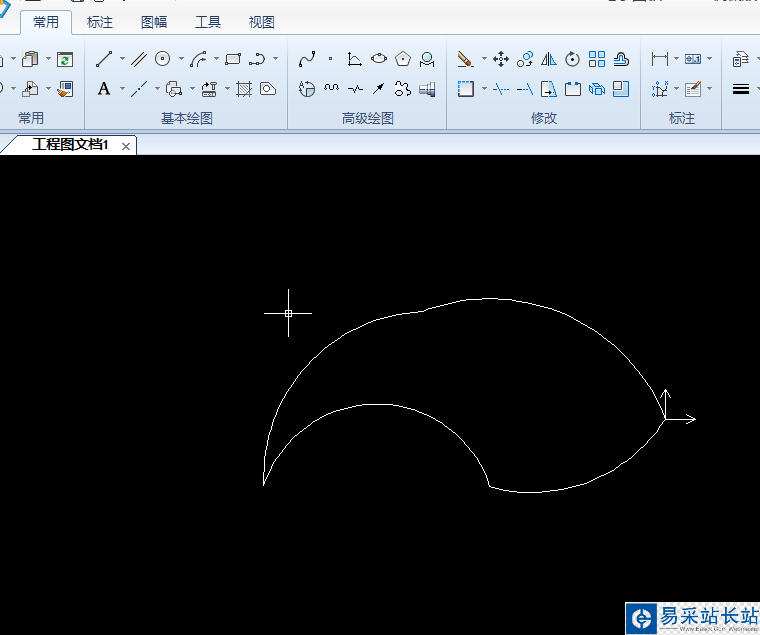Select the Line drawing tool

[x=104, y=59]
